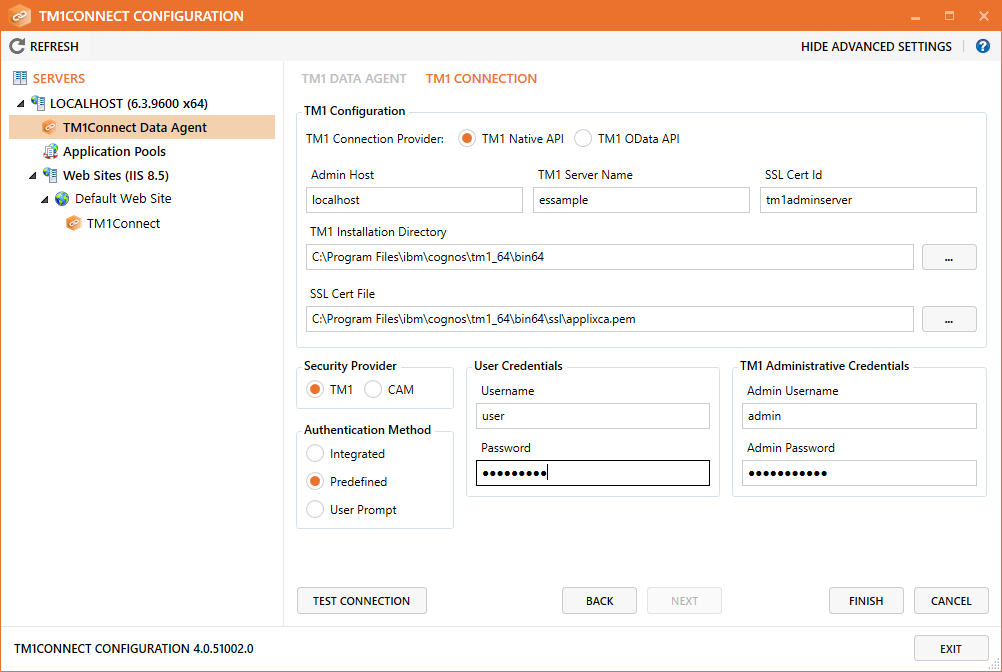Select Integrated authentication method

[x=315, y=454]
